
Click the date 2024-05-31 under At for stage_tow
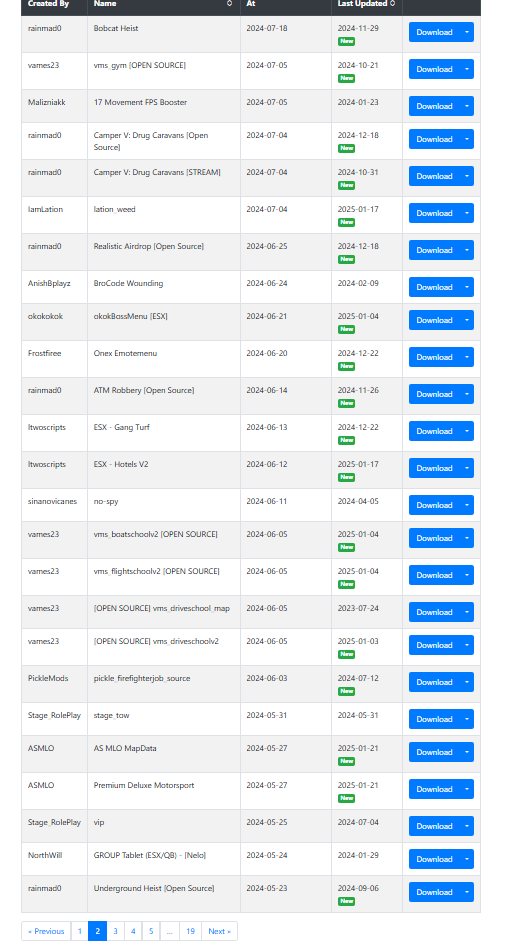click(267, 715)
